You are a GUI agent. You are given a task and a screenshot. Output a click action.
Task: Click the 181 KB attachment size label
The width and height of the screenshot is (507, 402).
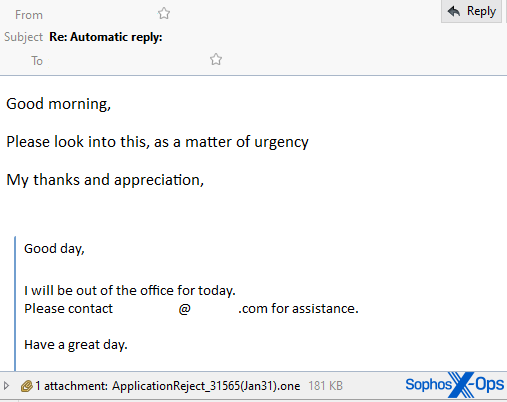tap(325, 386)
